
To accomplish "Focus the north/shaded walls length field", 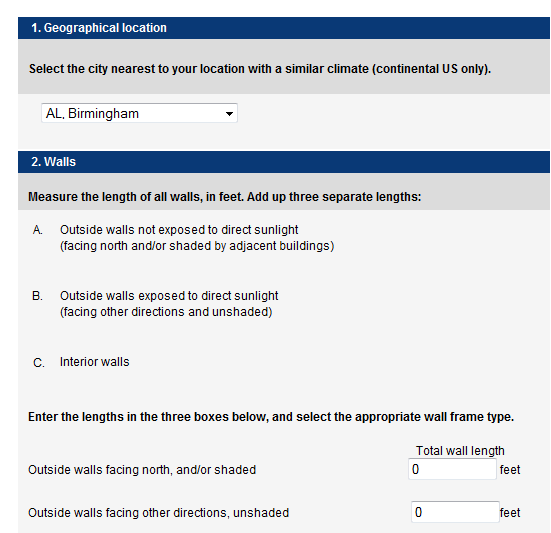I will (x=452, y=469).
